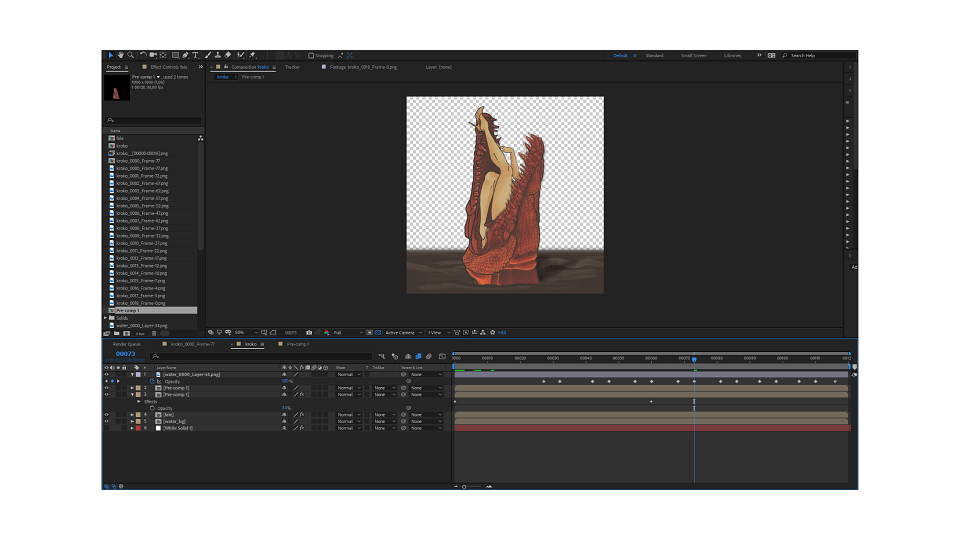Image resolution: width=960 pixels, height=540 pixels.
Task: Select the Zoom magnifier tool
Action: [x=130, y=55]
